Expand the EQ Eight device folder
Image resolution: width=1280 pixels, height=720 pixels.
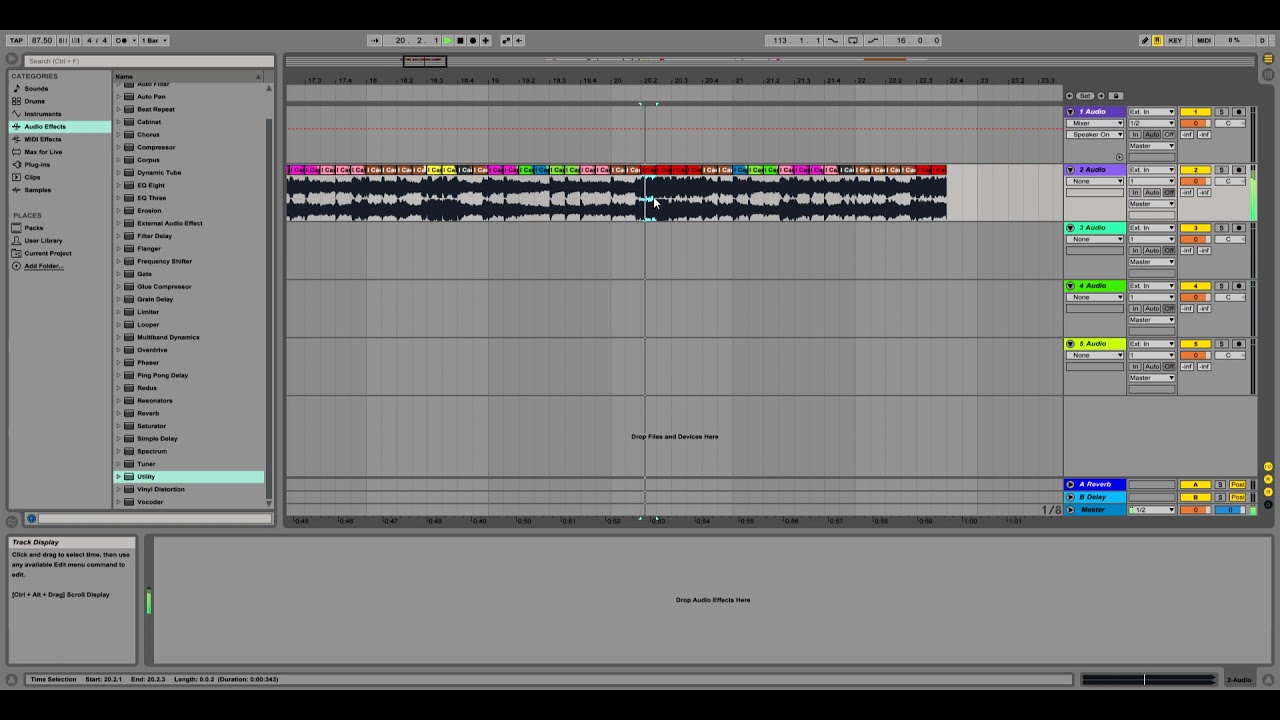click(118, 185)
